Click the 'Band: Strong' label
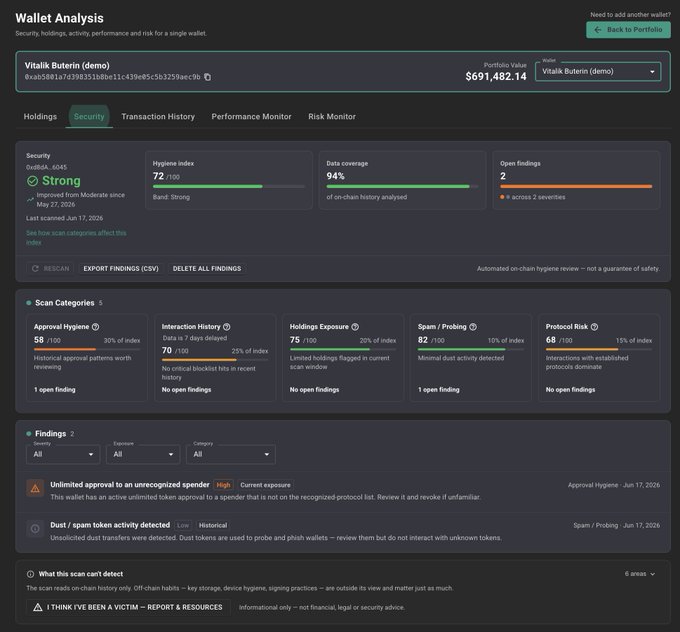 coord(171,197)
